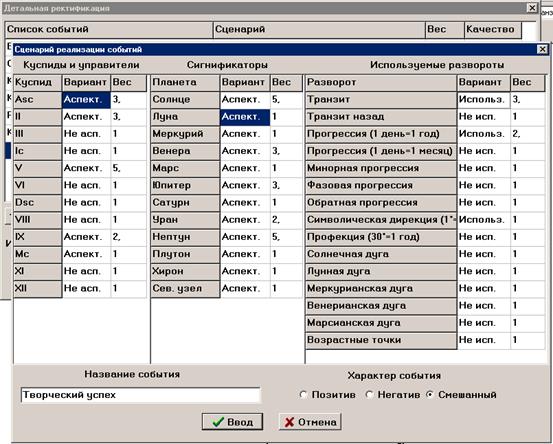Select the Нептун planet row
Viewport: 553px width, 444px height.
[186, 237]
